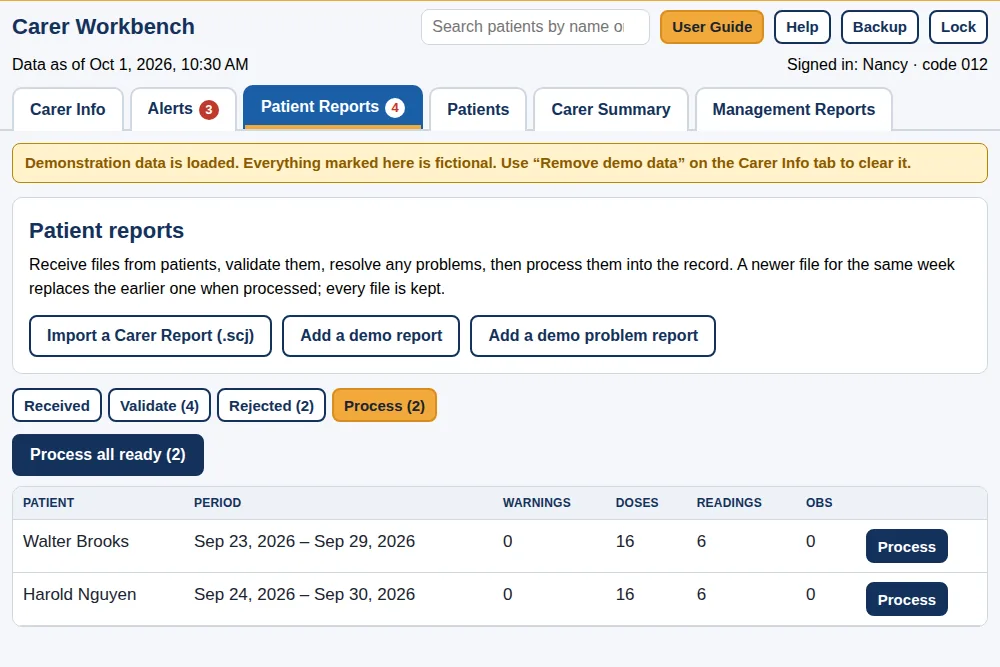Click the Patient reports heading

click(107, 230)
